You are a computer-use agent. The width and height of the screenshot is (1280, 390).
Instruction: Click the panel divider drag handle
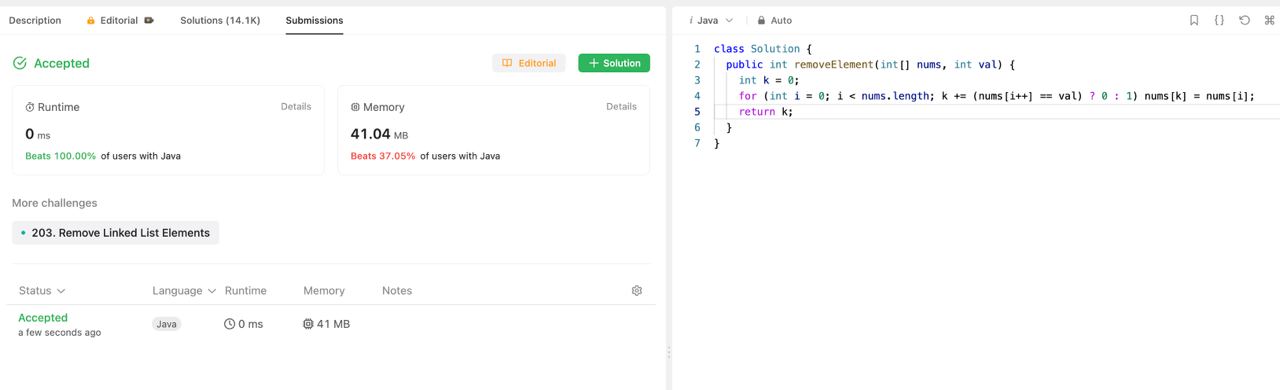point(668,352)
